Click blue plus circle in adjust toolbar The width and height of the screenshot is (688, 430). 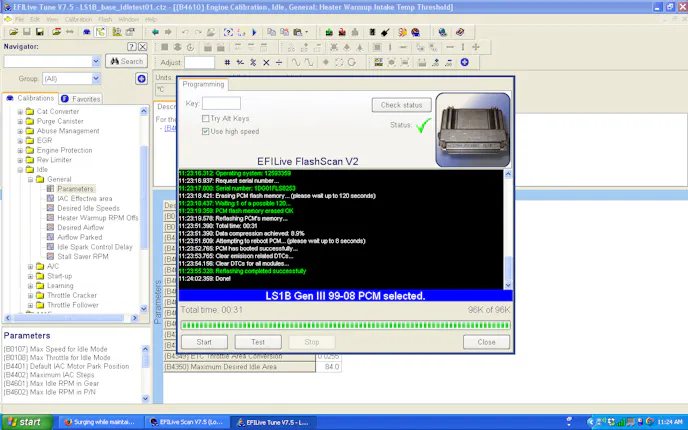click(x=465, y=62)
